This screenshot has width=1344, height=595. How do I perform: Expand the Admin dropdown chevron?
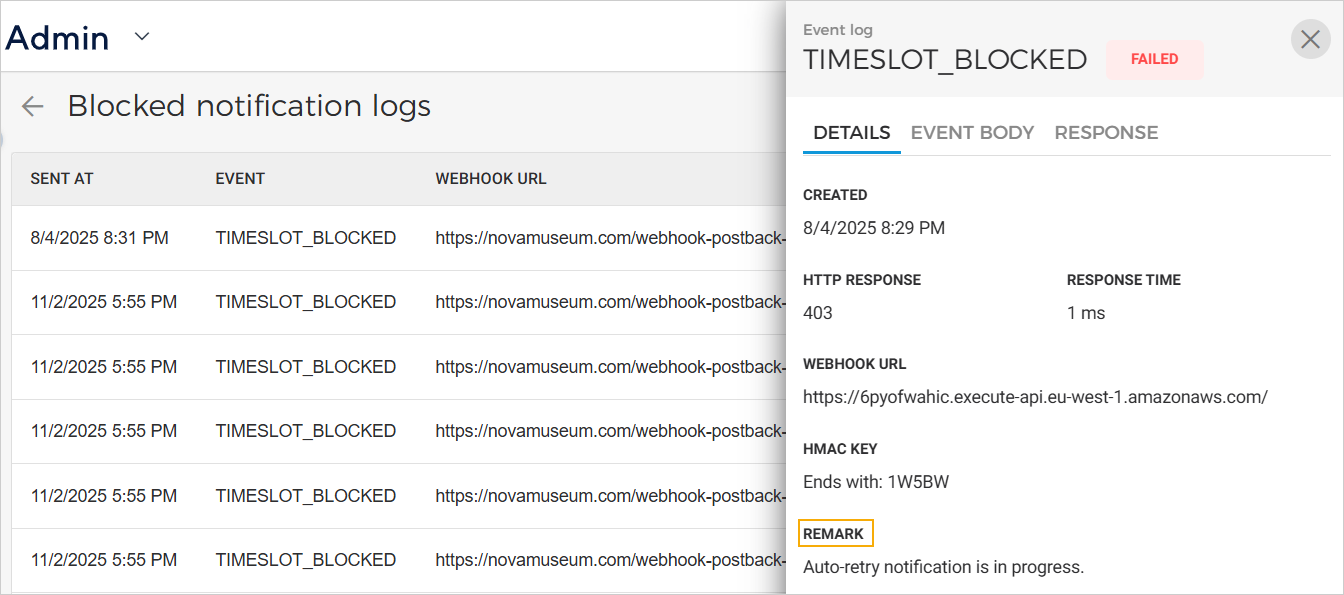click(x=142, y=37)
